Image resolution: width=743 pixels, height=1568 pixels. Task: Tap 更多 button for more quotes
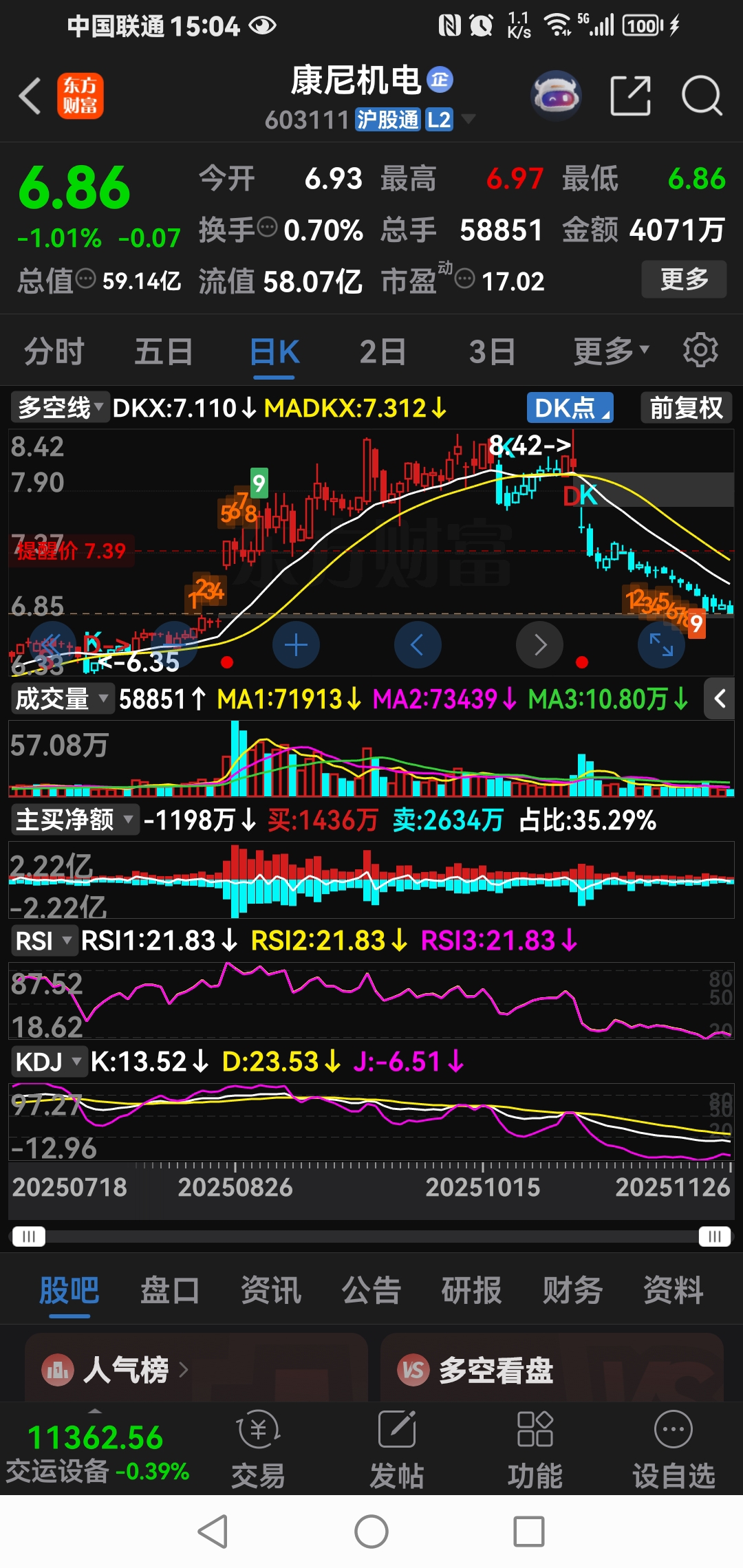pos(685,279)
